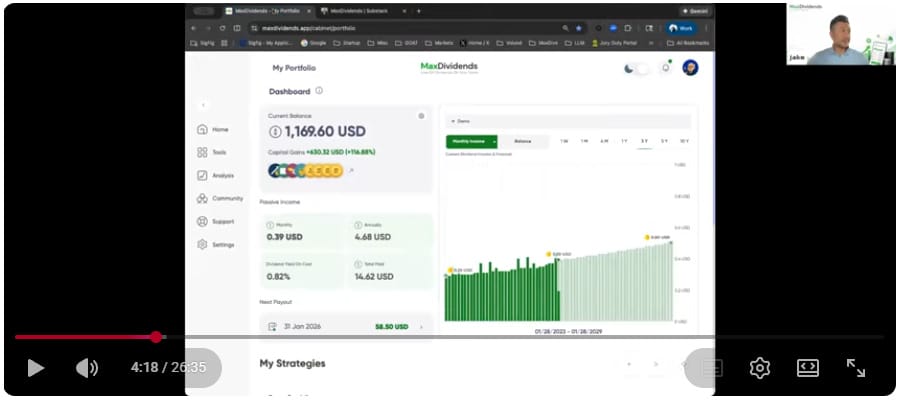
Task: Play the video
Action: pyautogui.click(x=36, y=368)
